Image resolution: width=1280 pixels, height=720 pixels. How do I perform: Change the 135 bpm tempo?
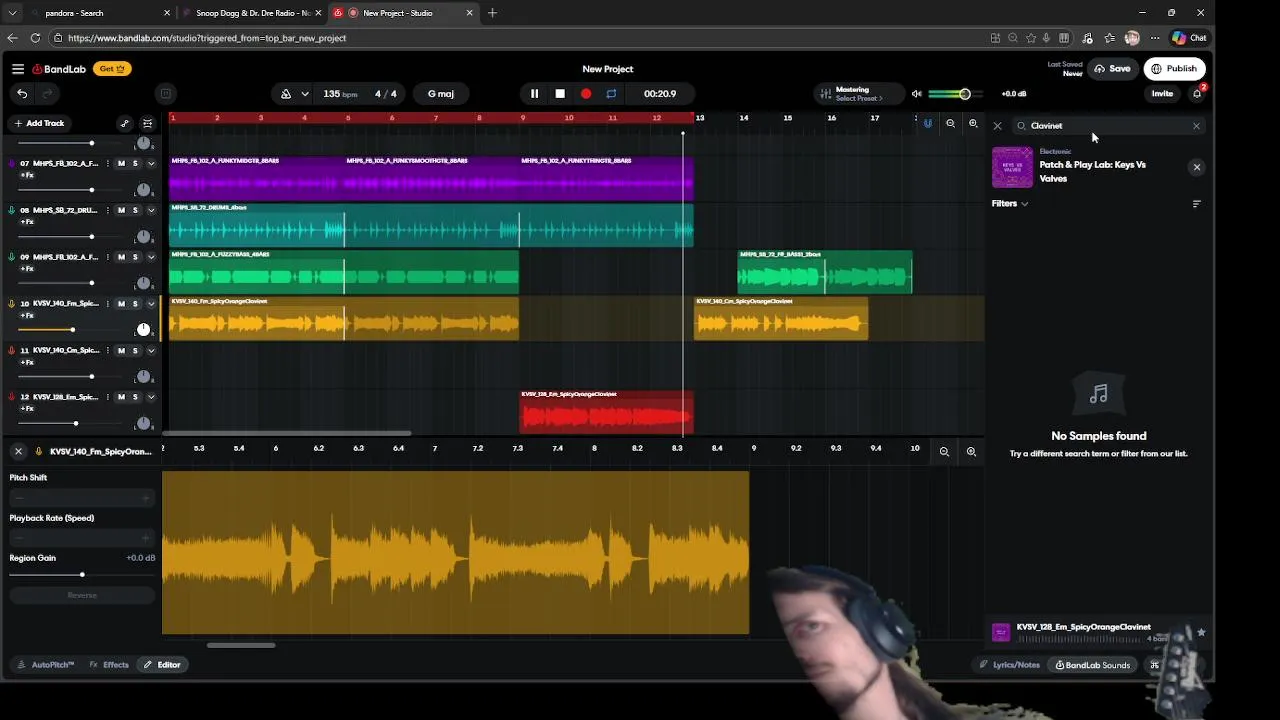coord(340,94)
